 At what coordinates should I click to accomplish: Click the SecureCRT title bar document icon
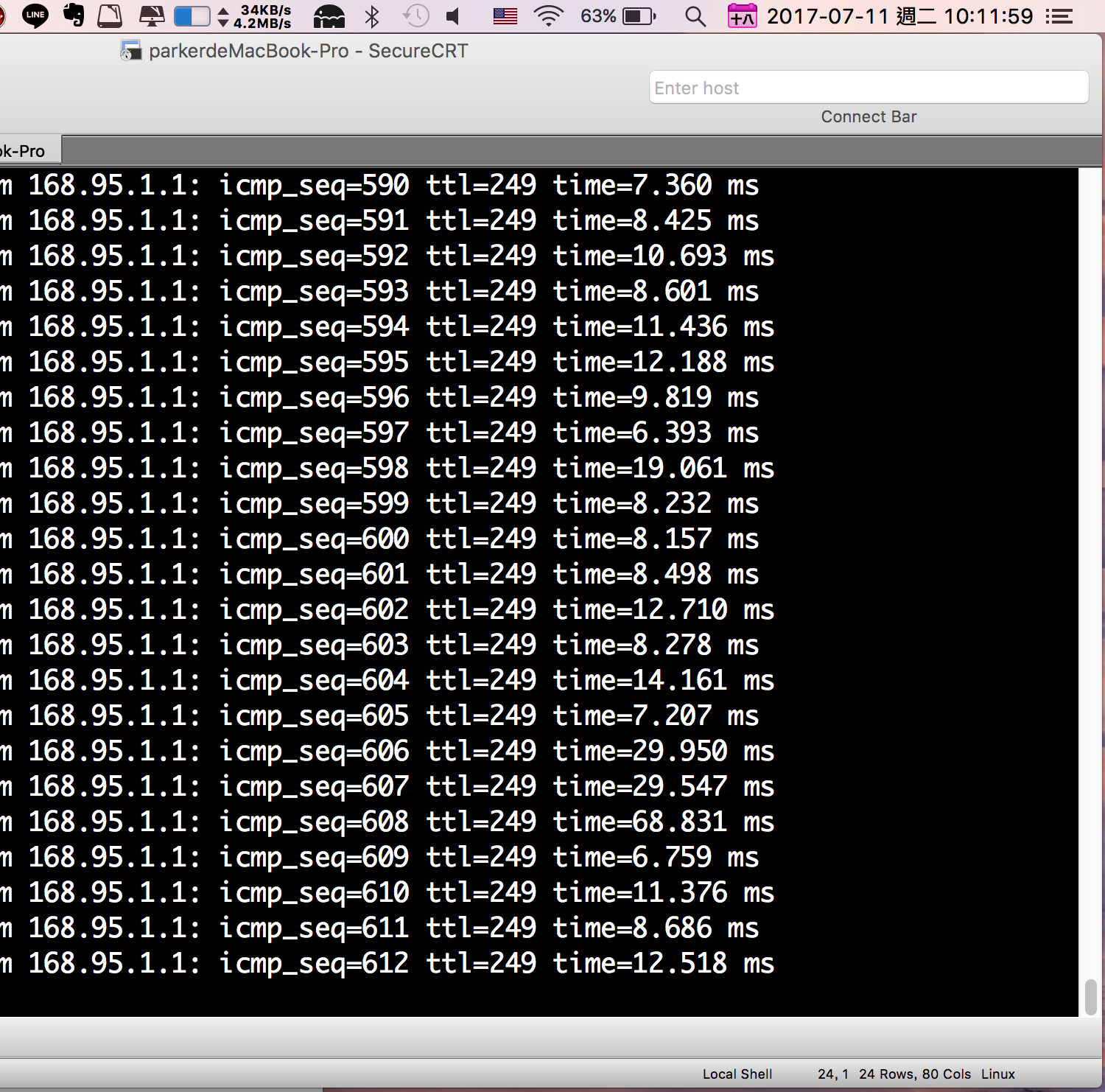point(130,51)
